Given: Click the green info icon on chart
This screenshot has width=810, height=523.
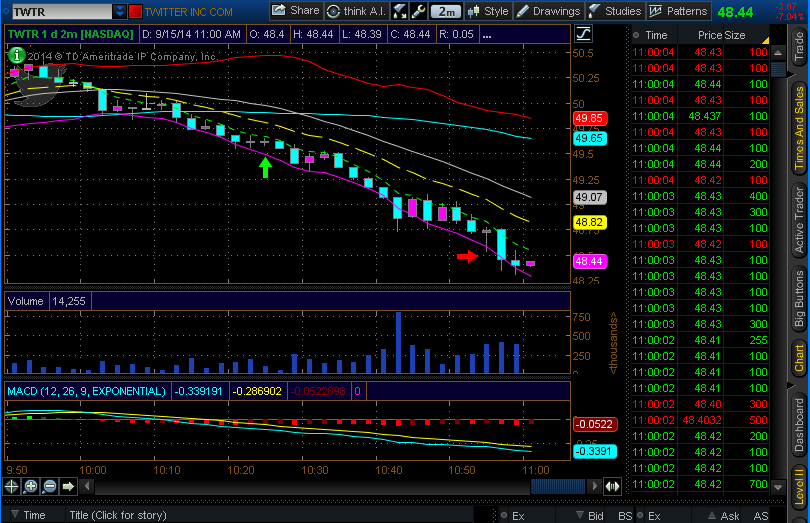Looking at the screenshot, I should pos(17,55).
